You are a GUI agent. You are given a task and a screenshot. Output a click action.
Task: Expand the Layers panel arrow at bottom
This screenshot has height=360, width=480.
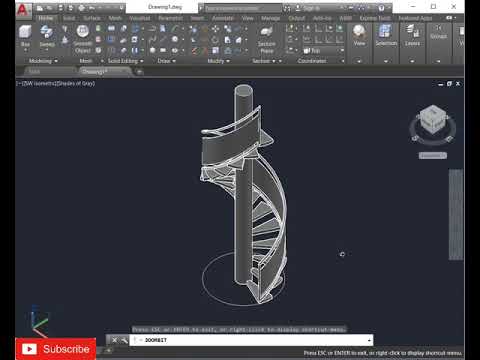(x=412, y=61)
